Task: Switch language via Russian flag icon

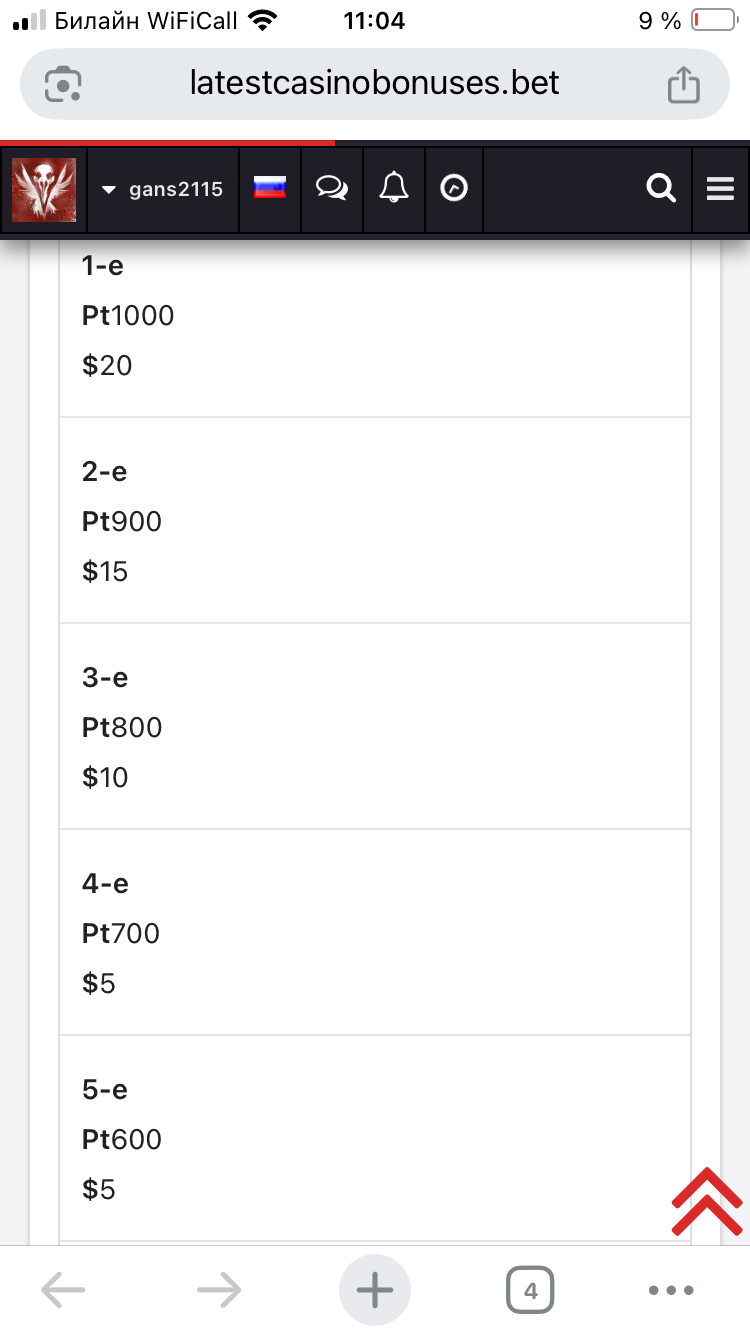Action: coord(270,189)
